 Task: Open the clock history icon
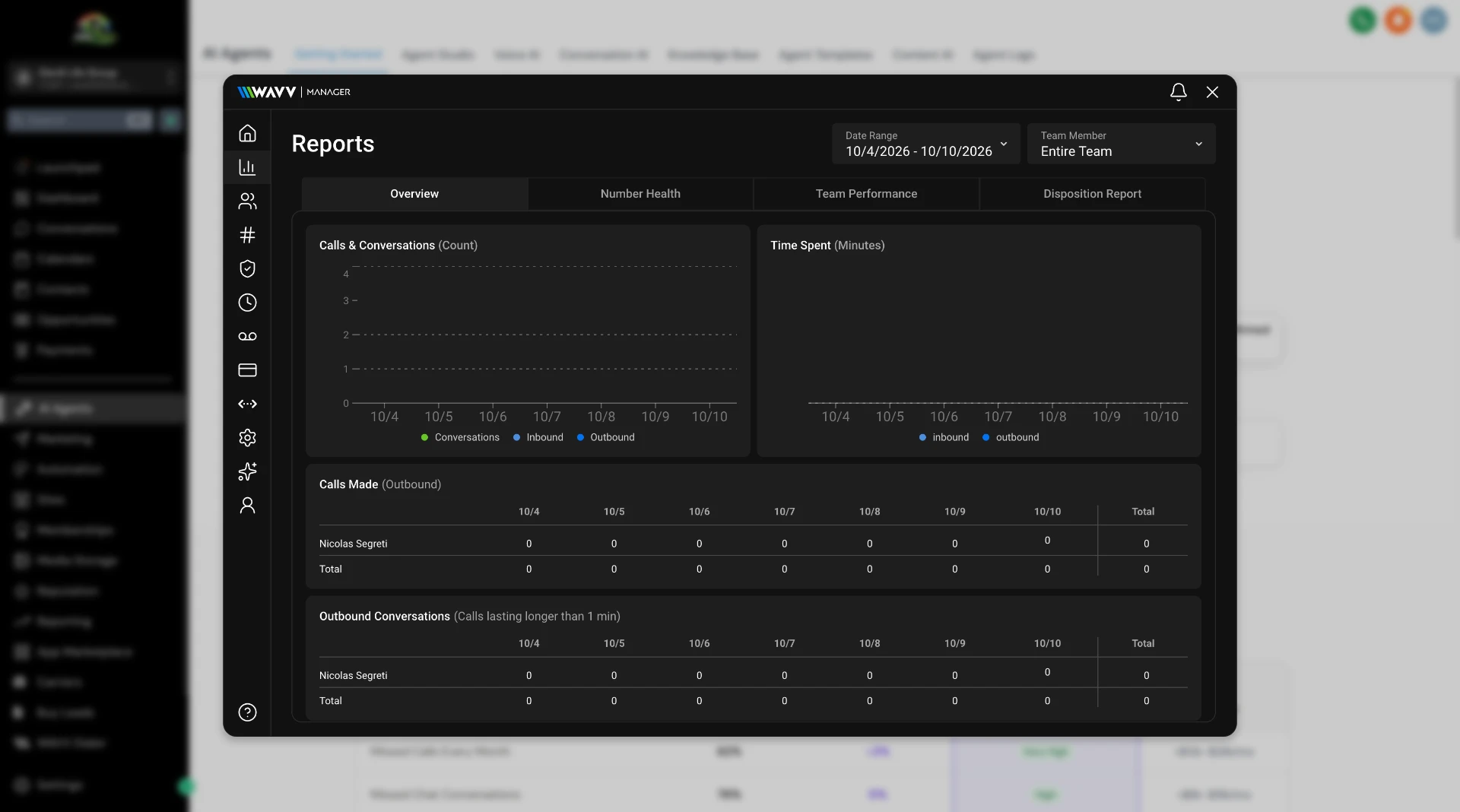click(247, 303)
